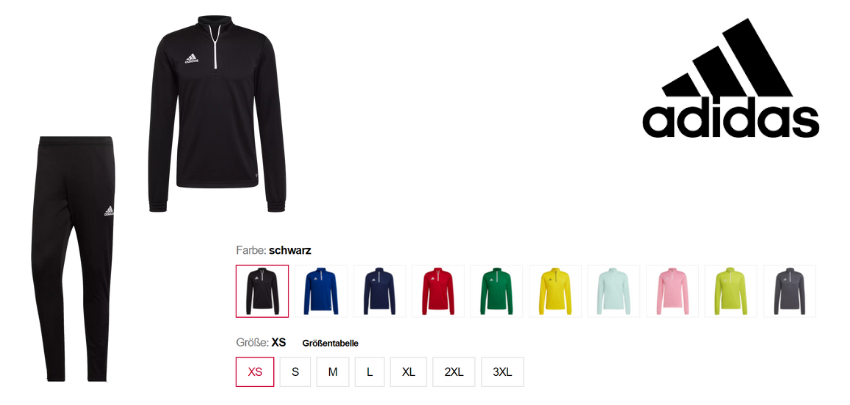Choose size XL button
The width and height of the screenshot is (850, 405).
tap(409, 372)
